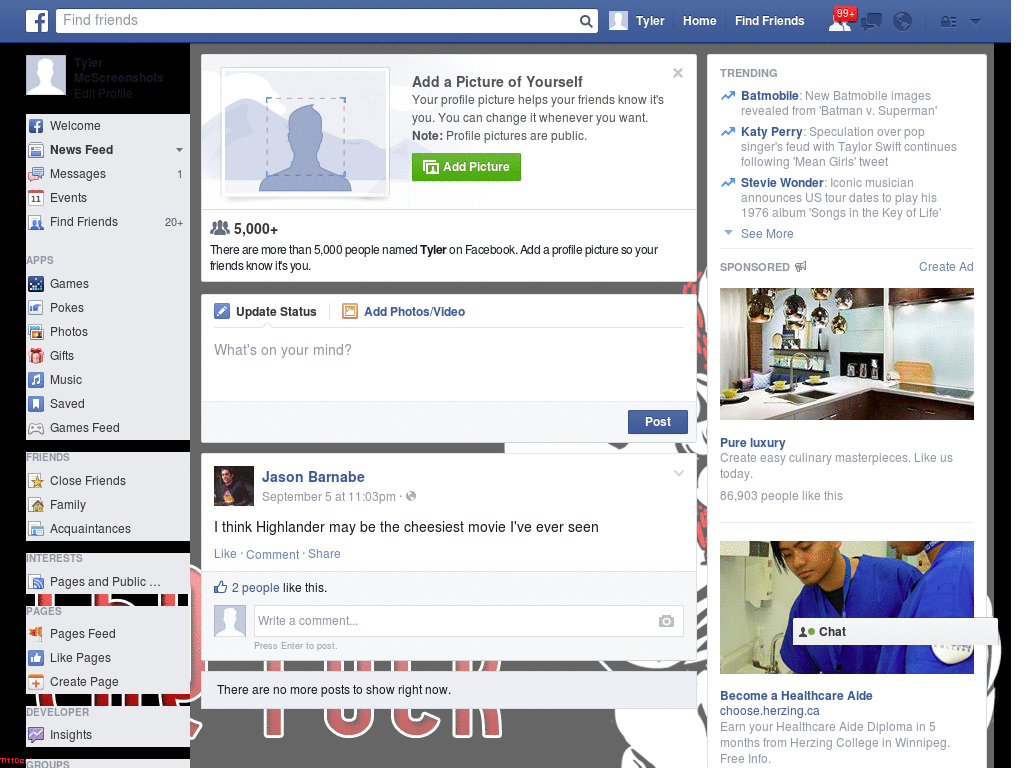Screen dimensions: 1024x768
Task: Click the Saved bookmark icon
Action: (x=36, y=404)
